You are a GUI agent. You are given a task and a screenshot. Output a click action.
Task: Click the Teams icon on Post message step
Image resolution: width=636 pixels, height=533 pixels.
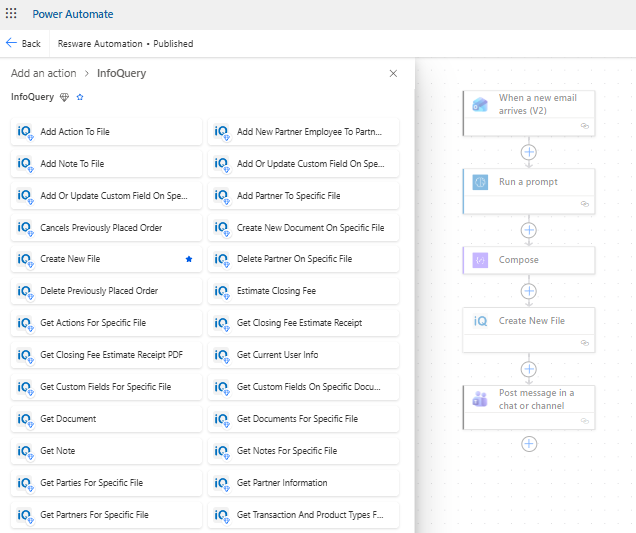click(481, 399)
